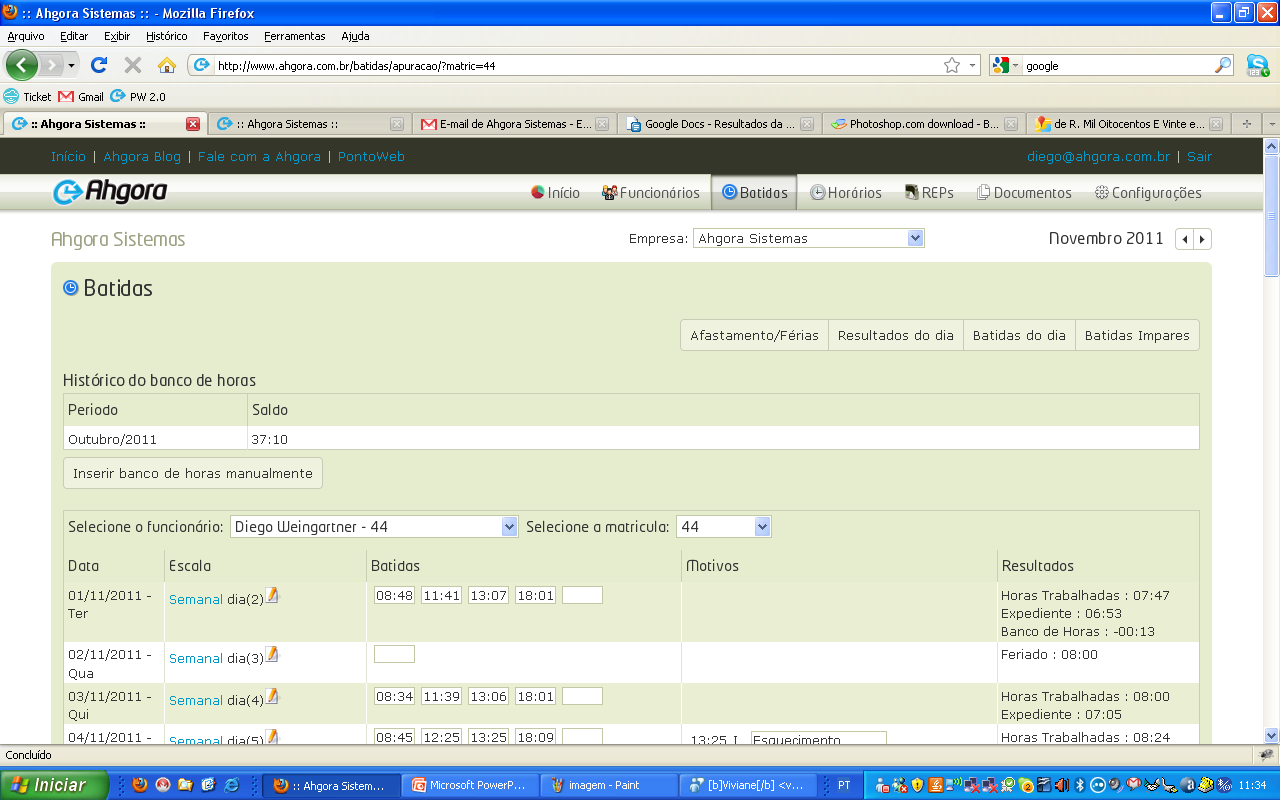Open the Histórico menu
1280x800 pixels.
point(166,36)
